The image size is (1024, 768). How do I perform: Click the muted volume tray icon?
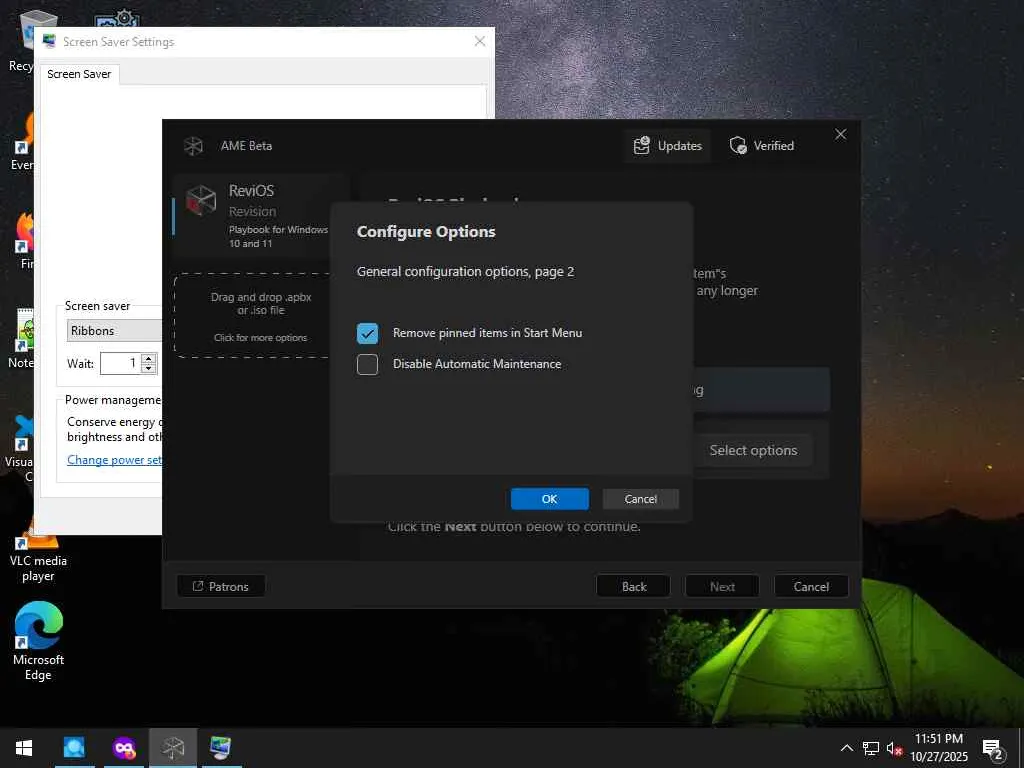[894, 748]
